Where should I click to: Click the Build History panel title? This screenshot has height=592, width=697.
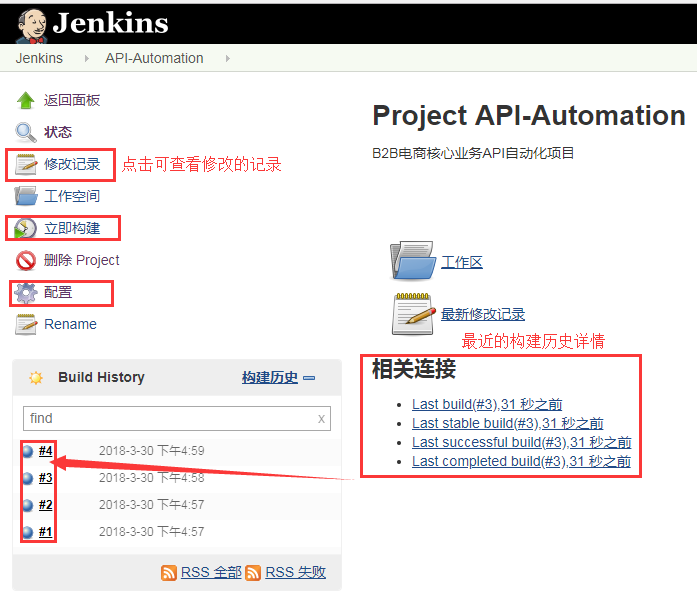[x=101, y=377]
